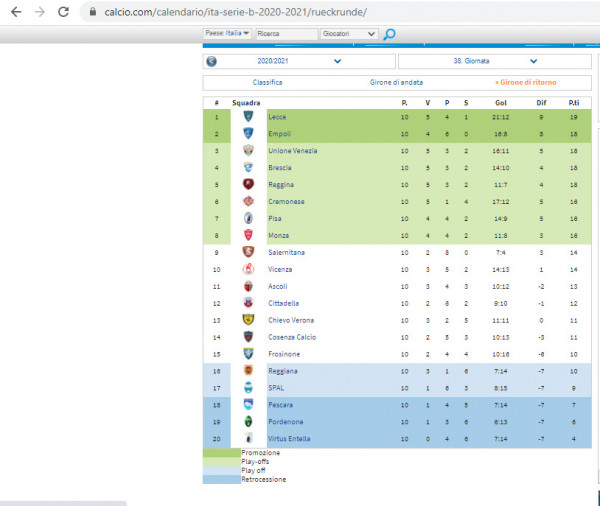Open the Paese Italia dropdown
Image resolution: width=600 pixels, height=506 pixels.
point(227,33)
